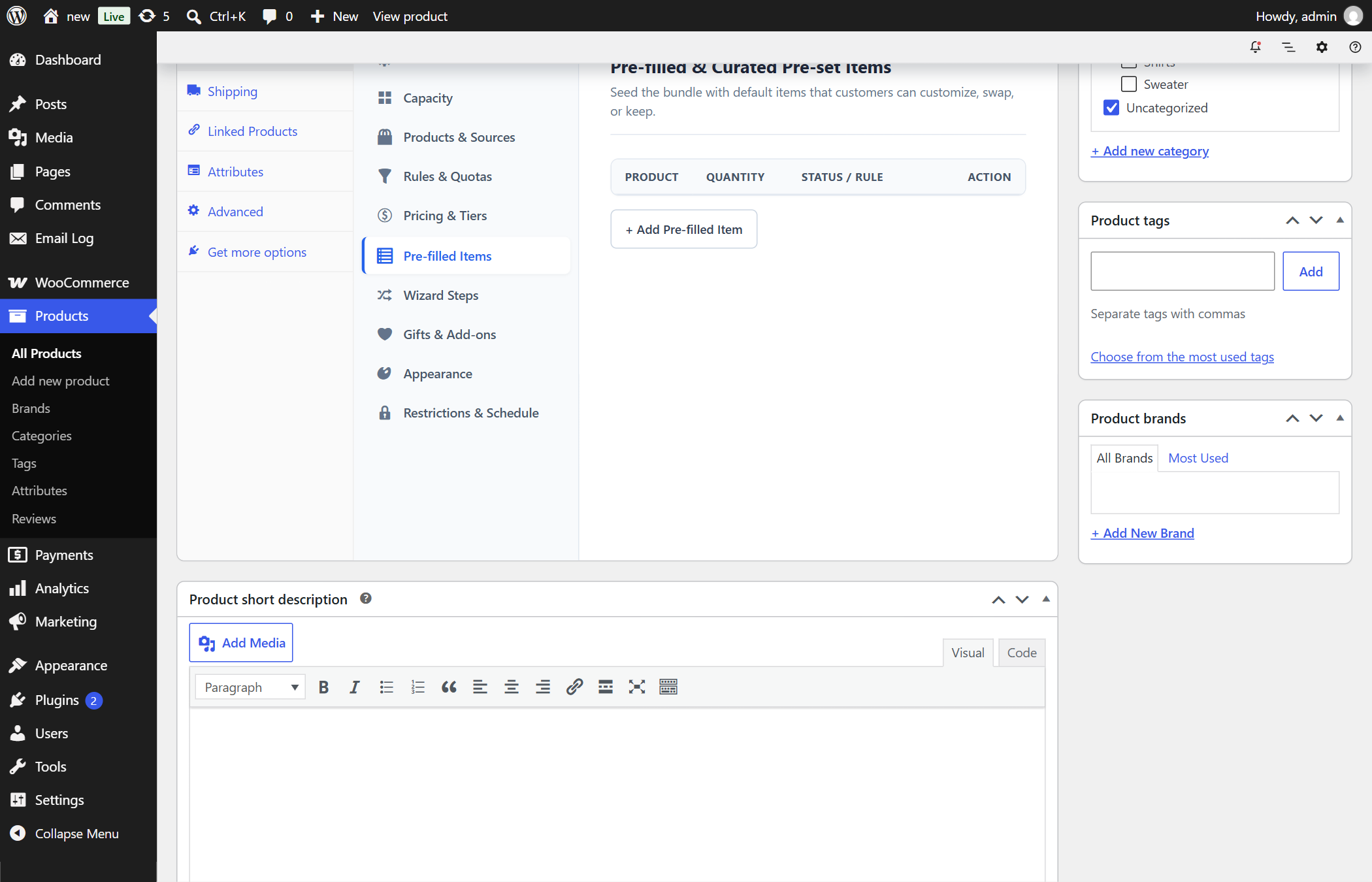Open Shipping product data tab
Image resolution: width=1372 pixels, height=882 pixels.
265,91
